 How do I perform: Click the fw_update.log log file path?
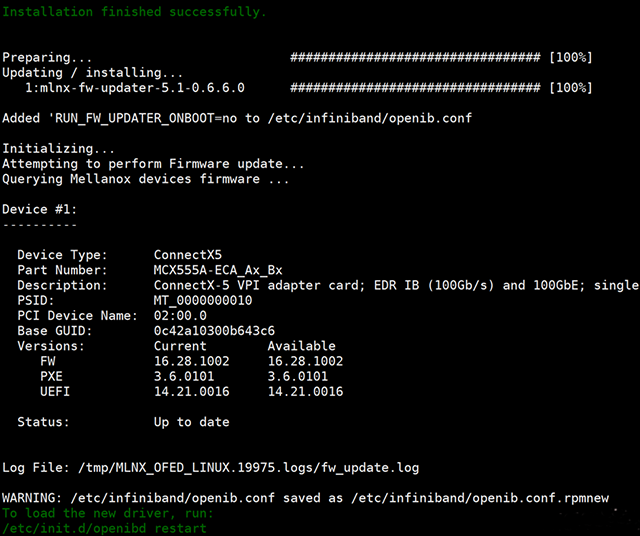tap(249, 468)
